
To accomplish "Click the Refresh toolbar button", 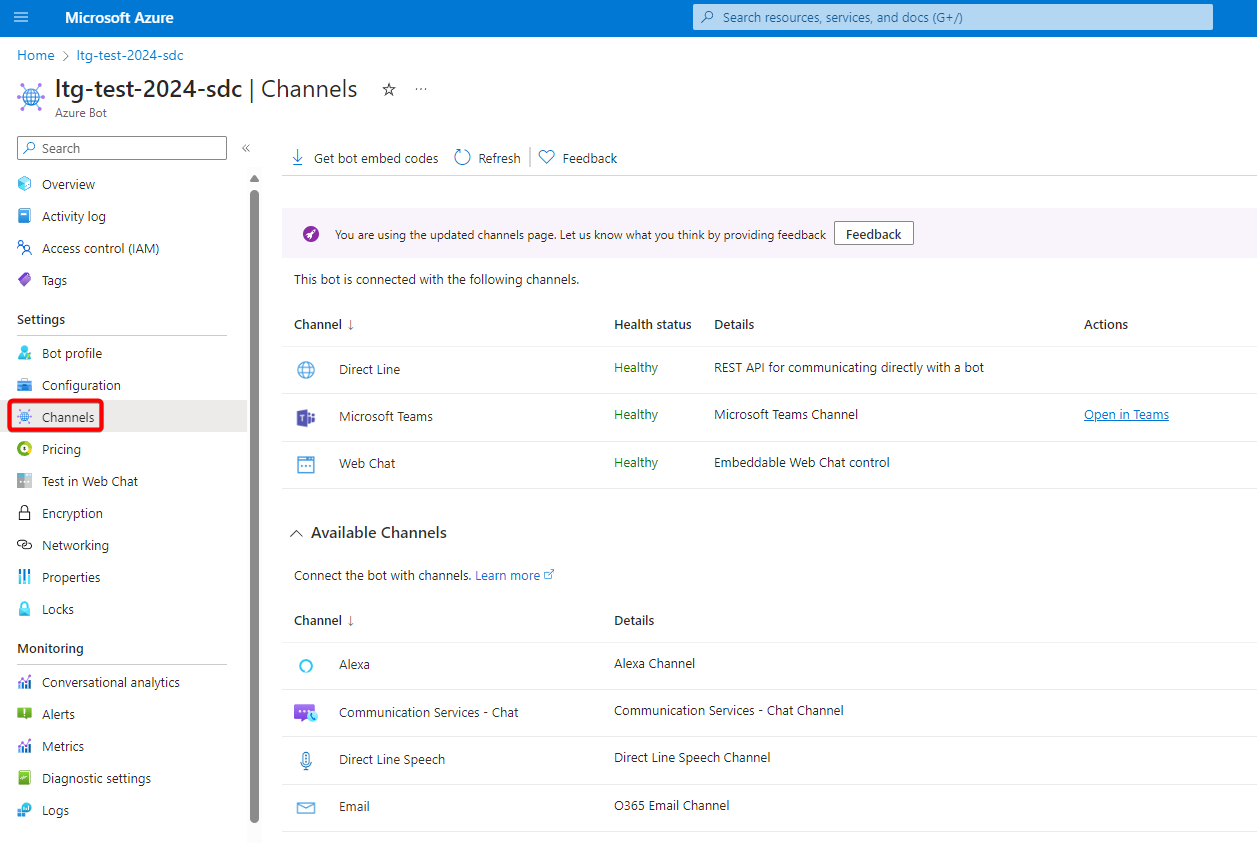I will pyautogui.click(x=488, y=158).
